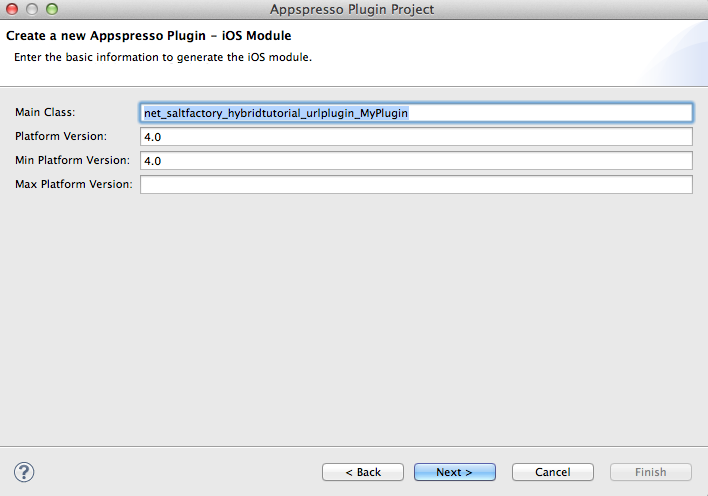Click the 'Platform Version:' label
708x496 pixels.
click(x=61, y=136)
